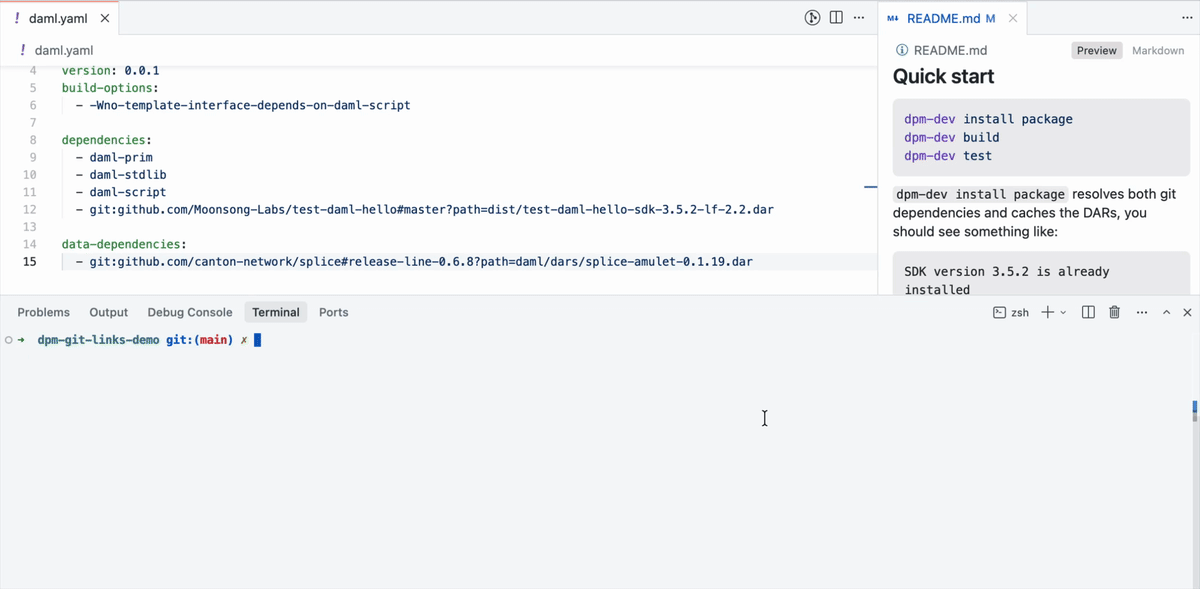The height and width of the screenshot is (589, 1200).
Task: Click the terminal prompt input area
Action: coord(257,340)
